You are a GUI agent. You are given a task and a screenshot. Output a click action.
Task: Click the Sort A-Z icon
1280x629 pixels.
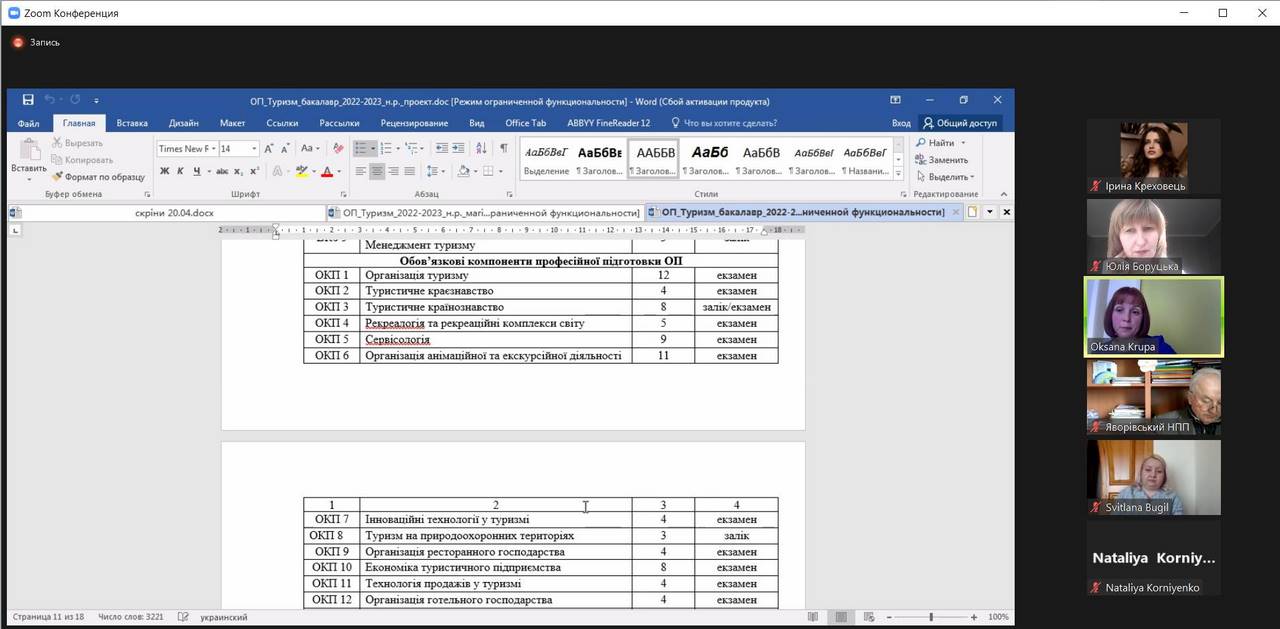[x=479, y=148]
